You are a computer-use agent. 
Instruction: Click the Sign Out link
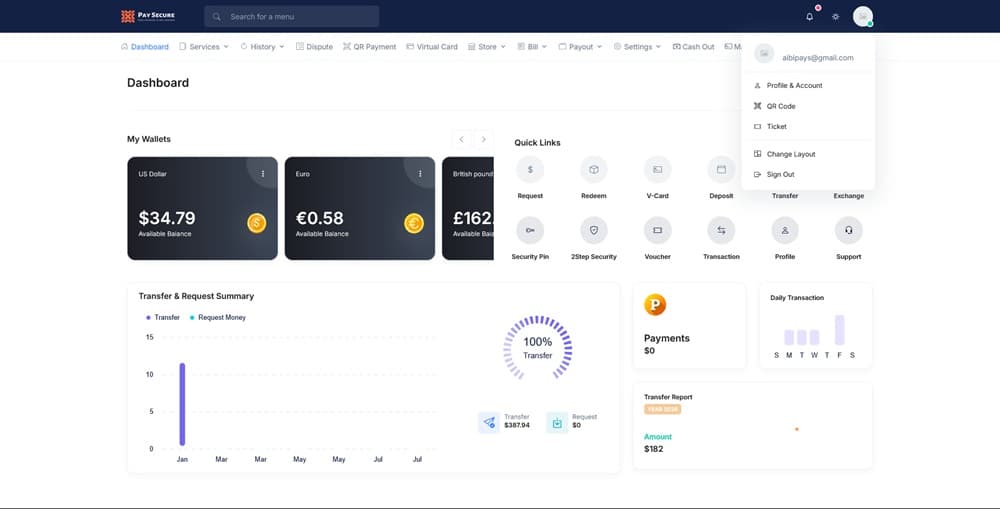point(780,175)
